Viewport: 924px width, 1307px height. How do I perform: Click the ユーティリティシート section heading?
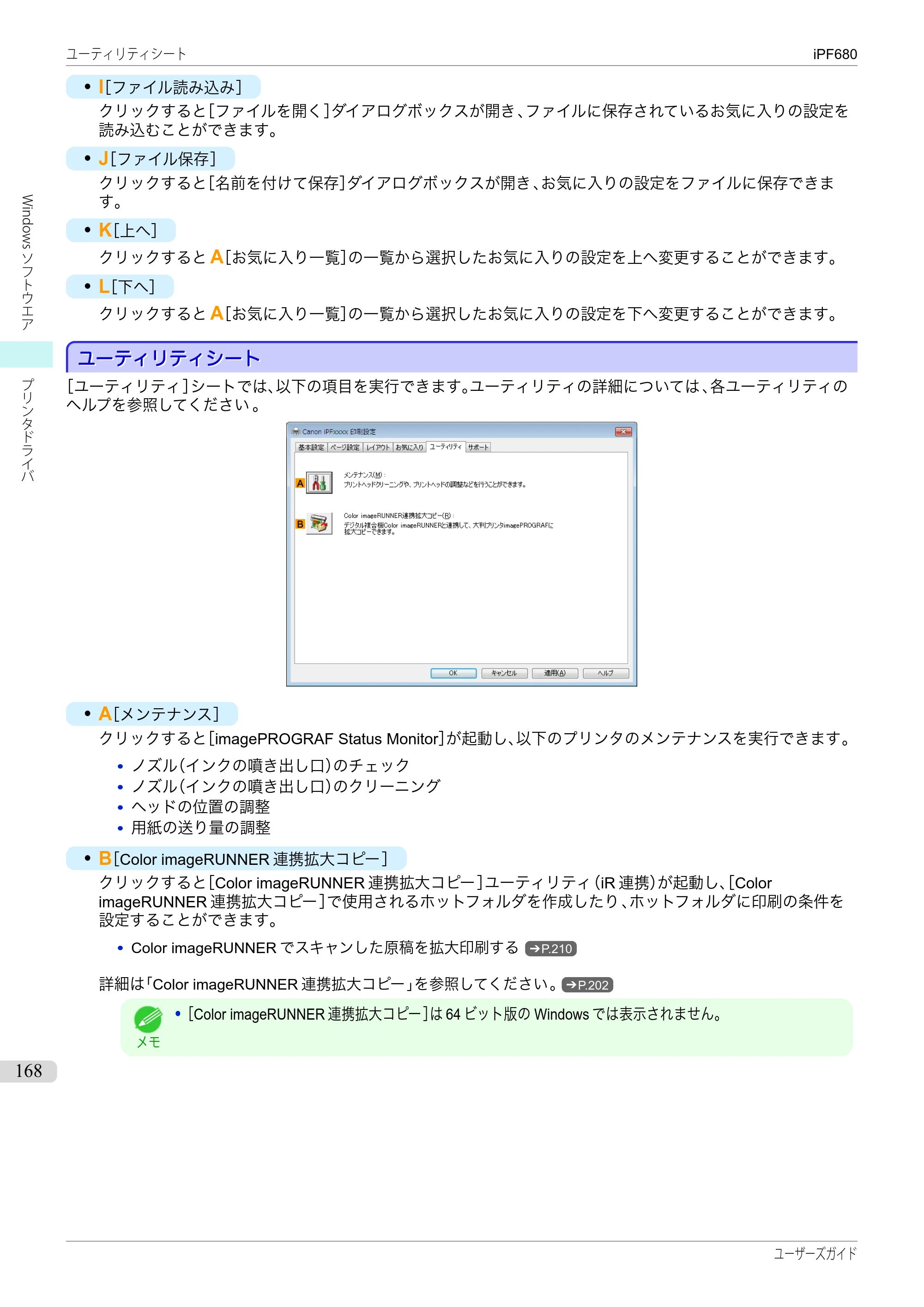click(169, 358)
